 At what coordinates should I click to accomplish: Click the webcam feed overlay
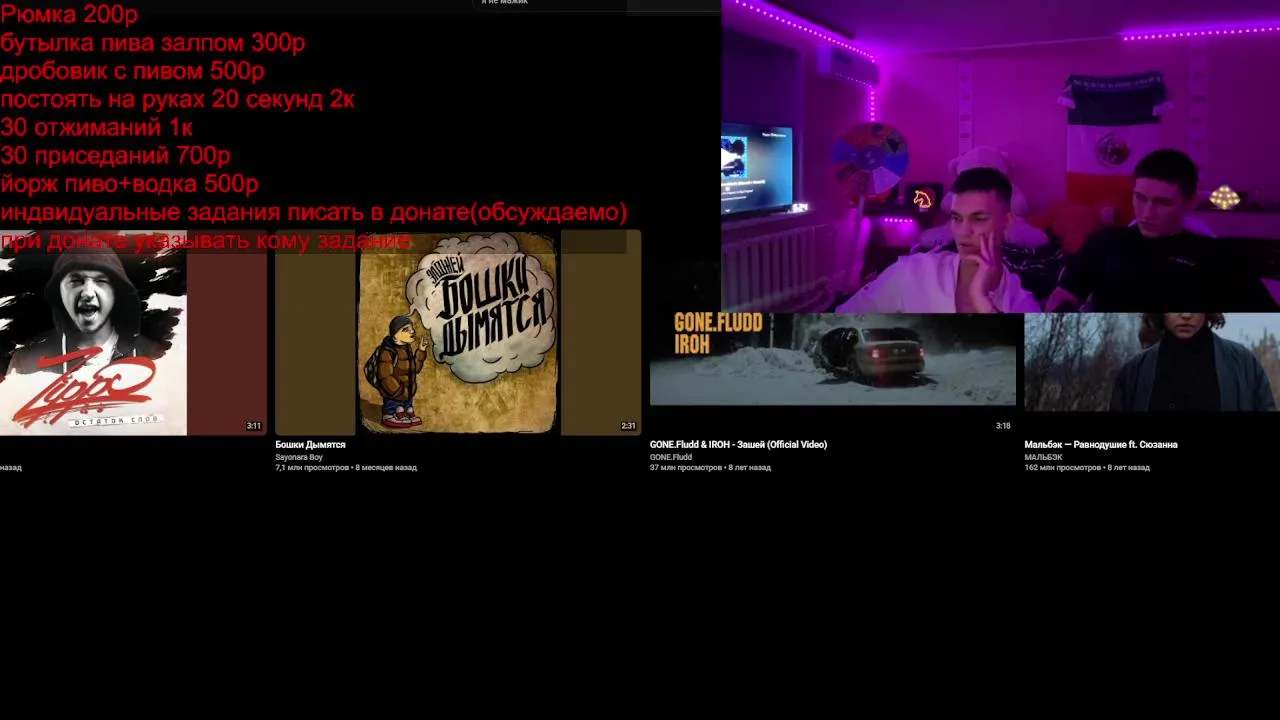1000,156
